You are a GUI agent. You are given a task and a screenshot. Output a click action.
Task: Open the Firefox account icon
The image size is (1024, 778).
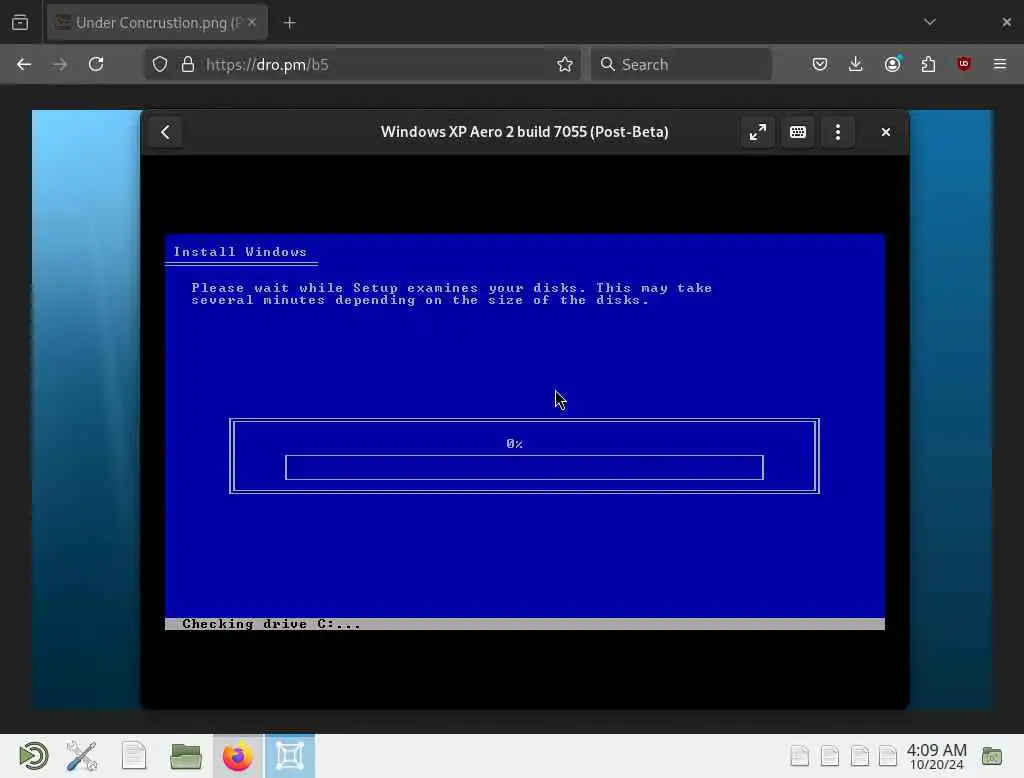pos(892,64)
